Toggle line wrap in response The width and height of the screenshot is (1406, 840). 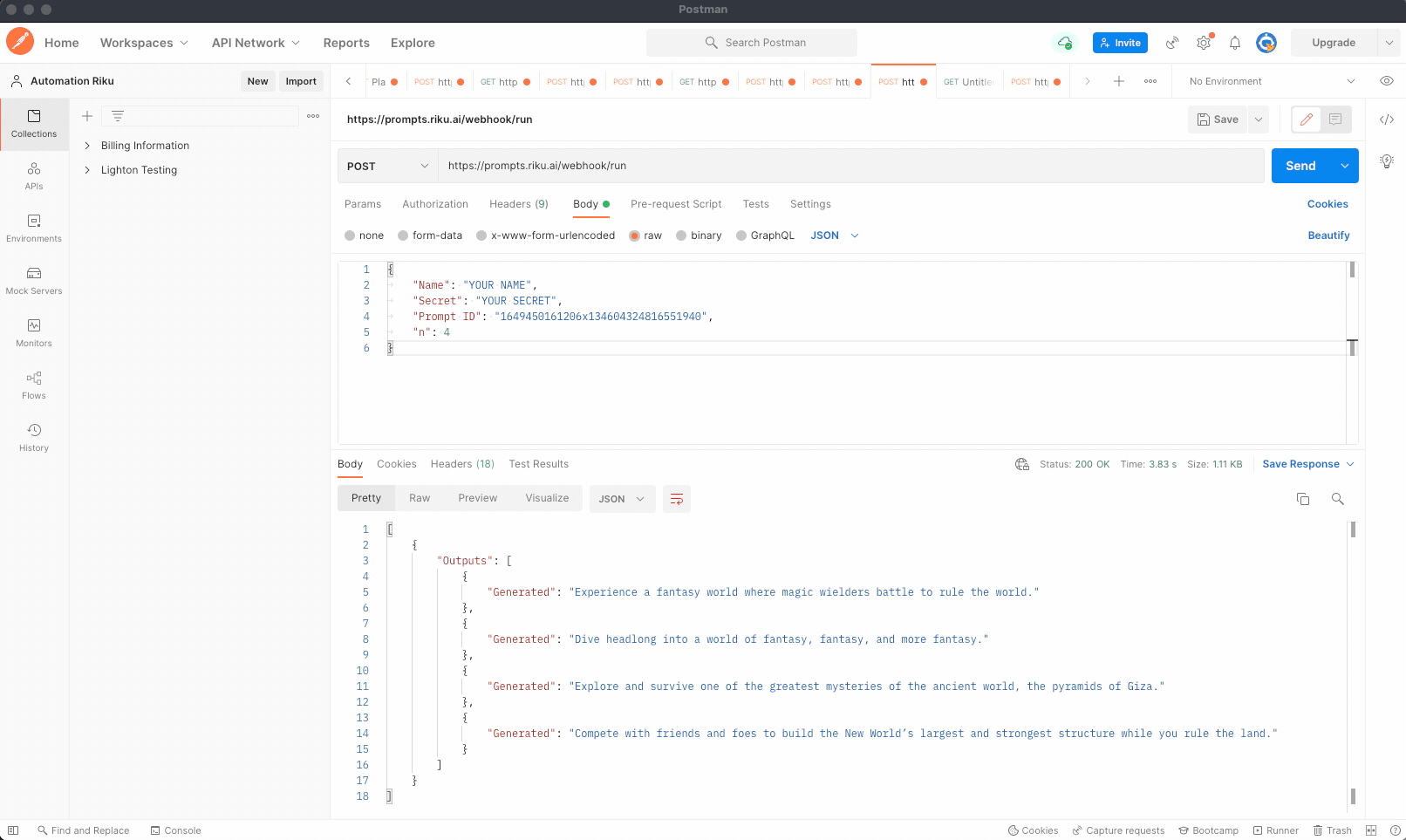click(x=677, y=499)
